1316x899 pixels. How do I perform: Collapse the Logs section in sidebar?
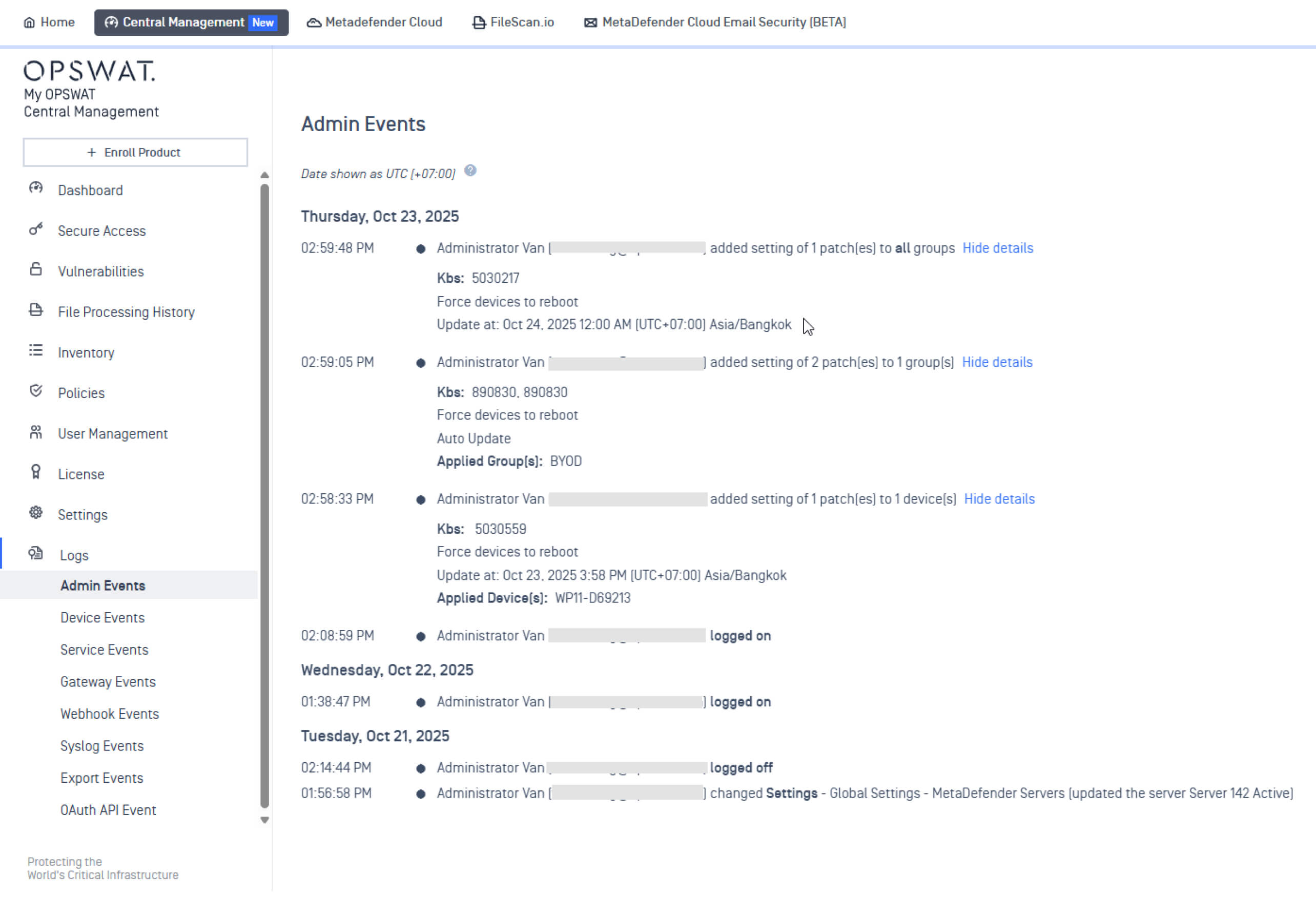click(x=74, y=555)
